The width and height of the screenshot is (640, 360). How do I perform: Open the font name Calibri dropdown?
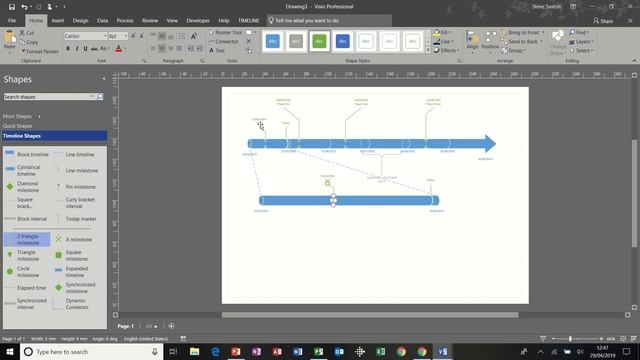(105, 36)
